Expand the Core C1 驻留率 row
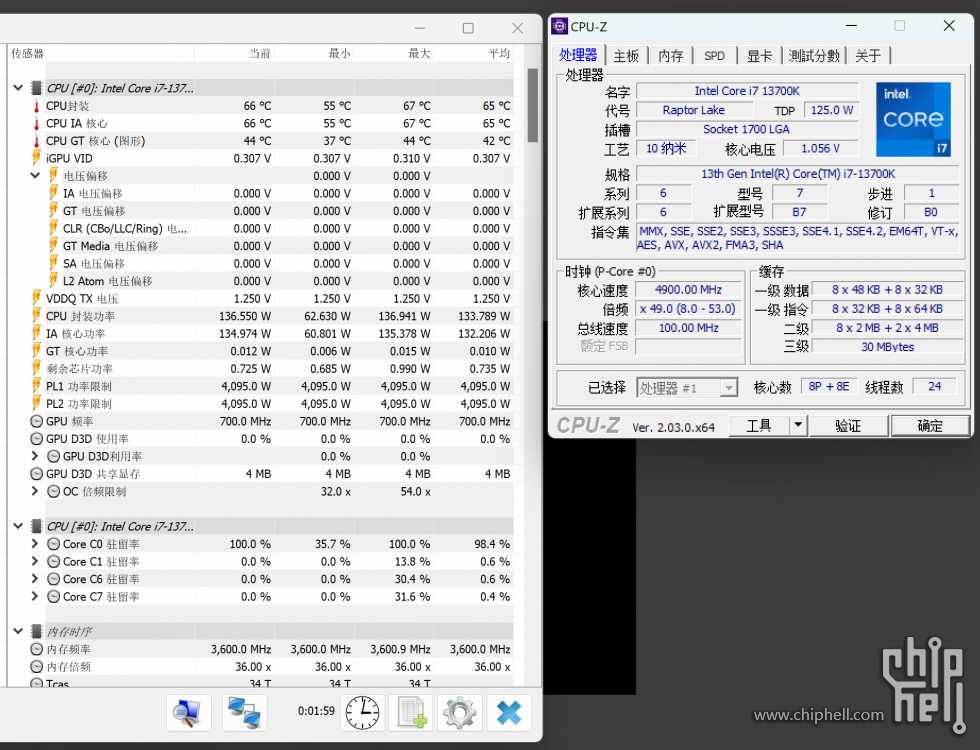The width and height of the screenshot is (980, 750). pos(35,561)
